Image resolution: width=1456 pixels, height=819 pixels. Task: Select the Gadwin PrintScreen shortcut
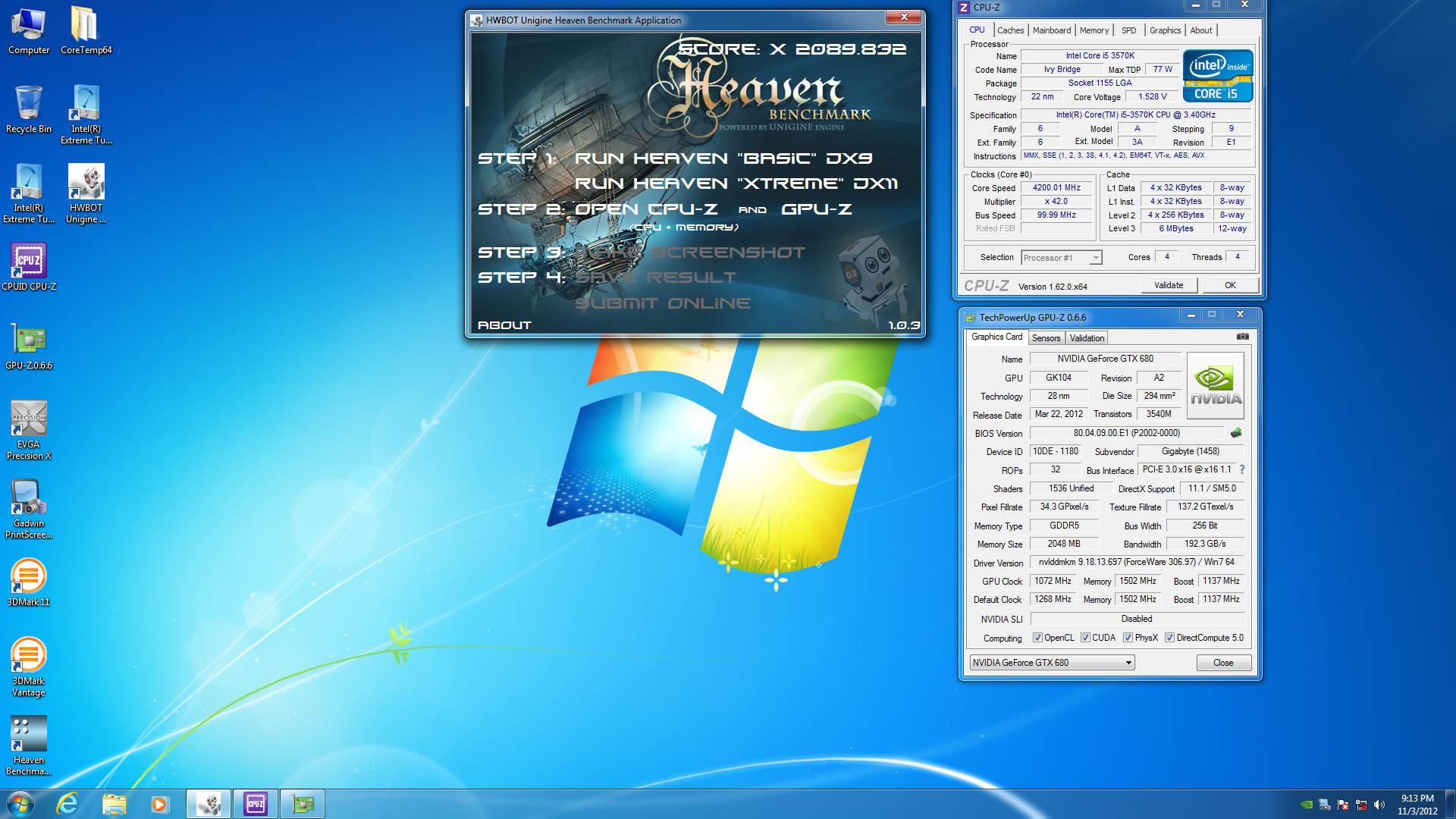coord(29,509)
